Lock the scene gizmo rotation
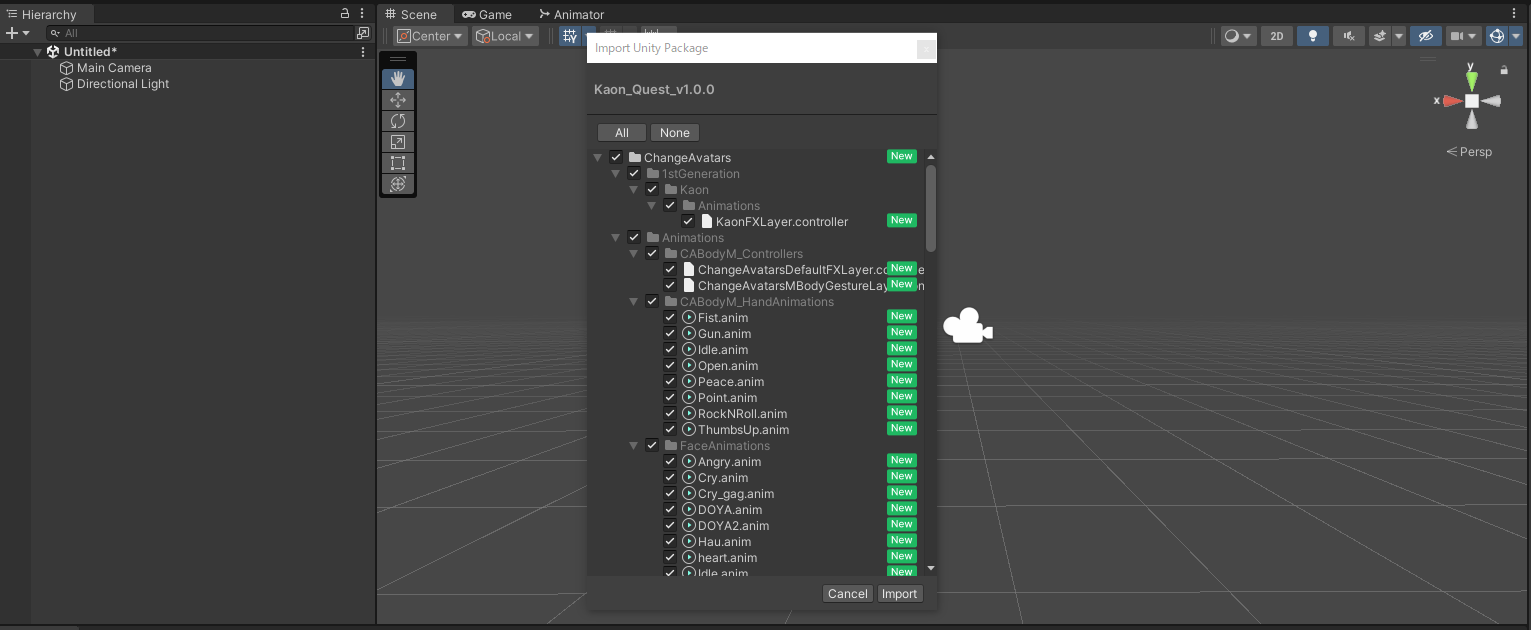 click(1504, 70)
